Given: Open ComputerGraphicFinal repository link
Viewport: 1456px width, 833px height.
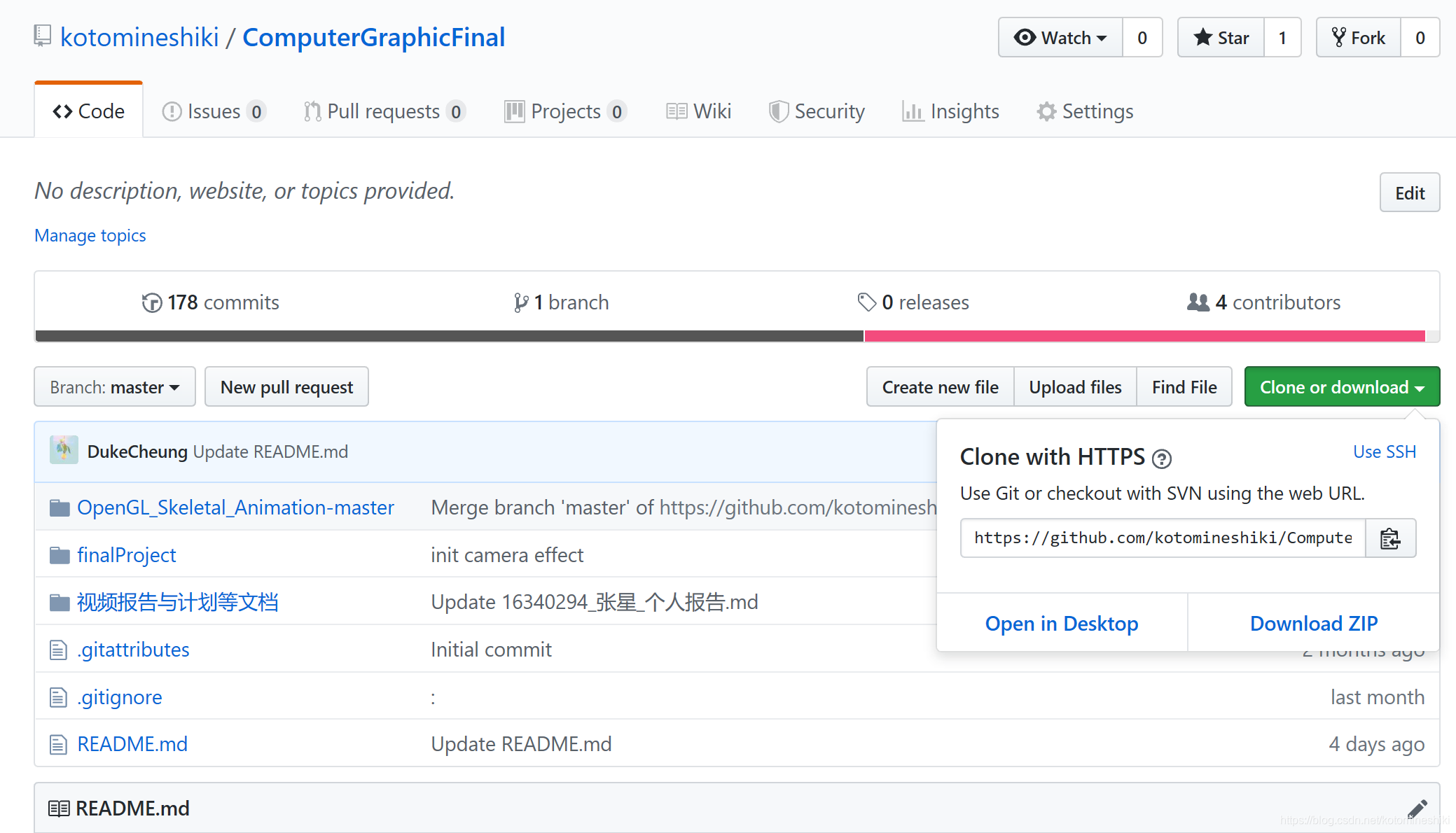Looking at the screenshot, I should (374, 37).
